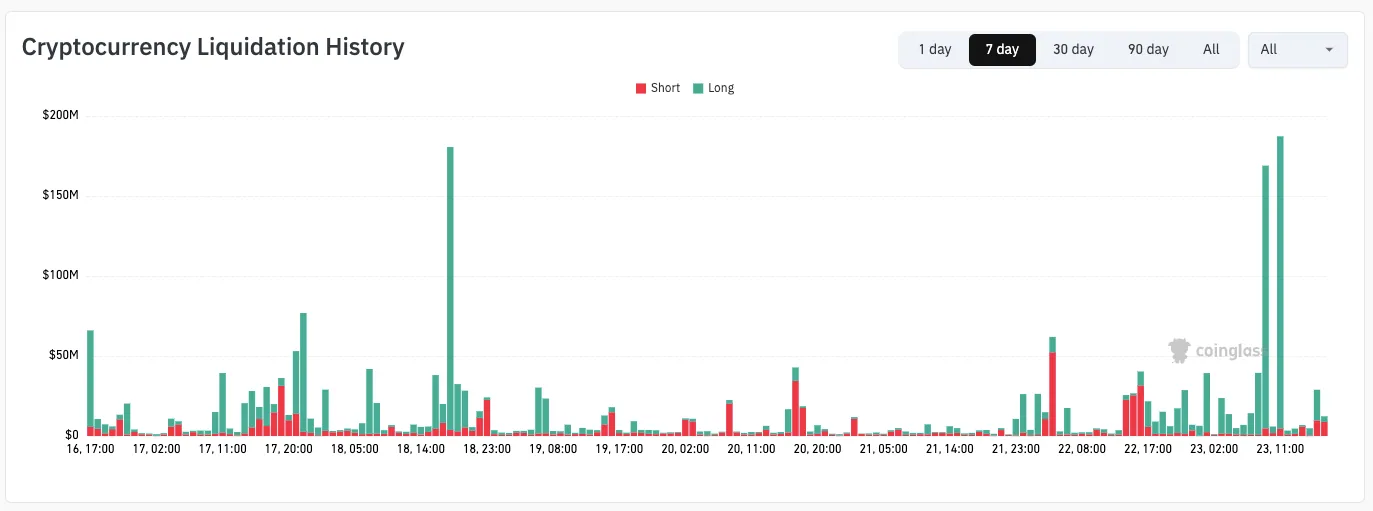Click the $50M y-axis label

(63, 355)
